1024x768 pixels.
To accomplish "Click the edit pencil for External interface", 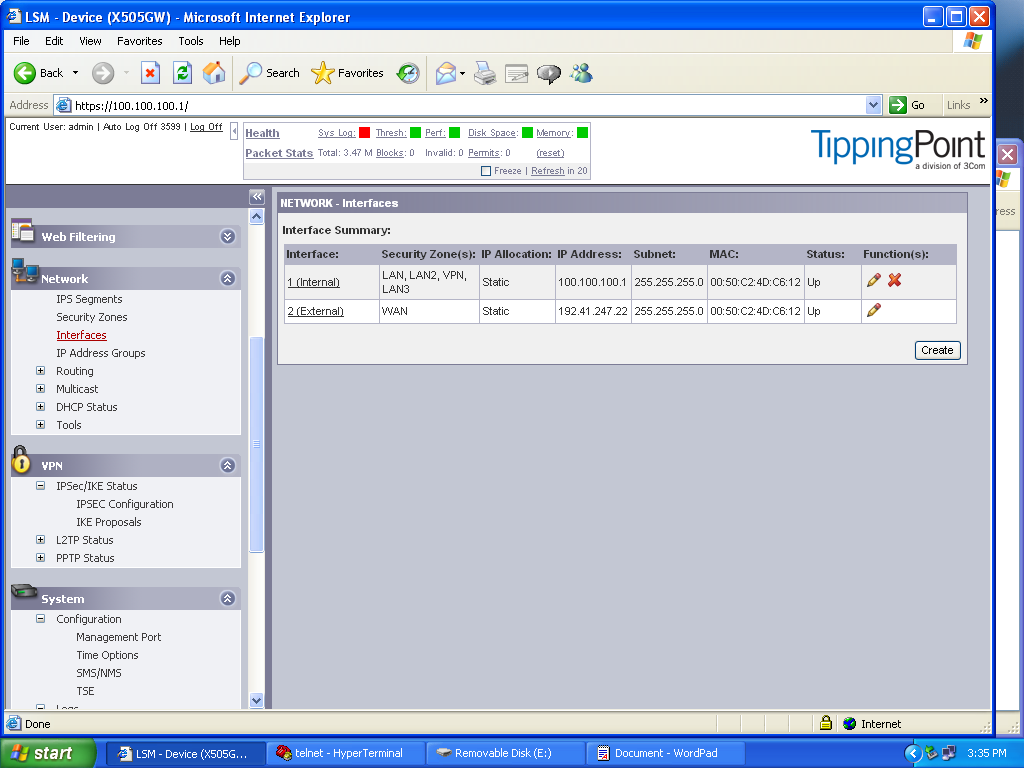I will pos(873,311).
